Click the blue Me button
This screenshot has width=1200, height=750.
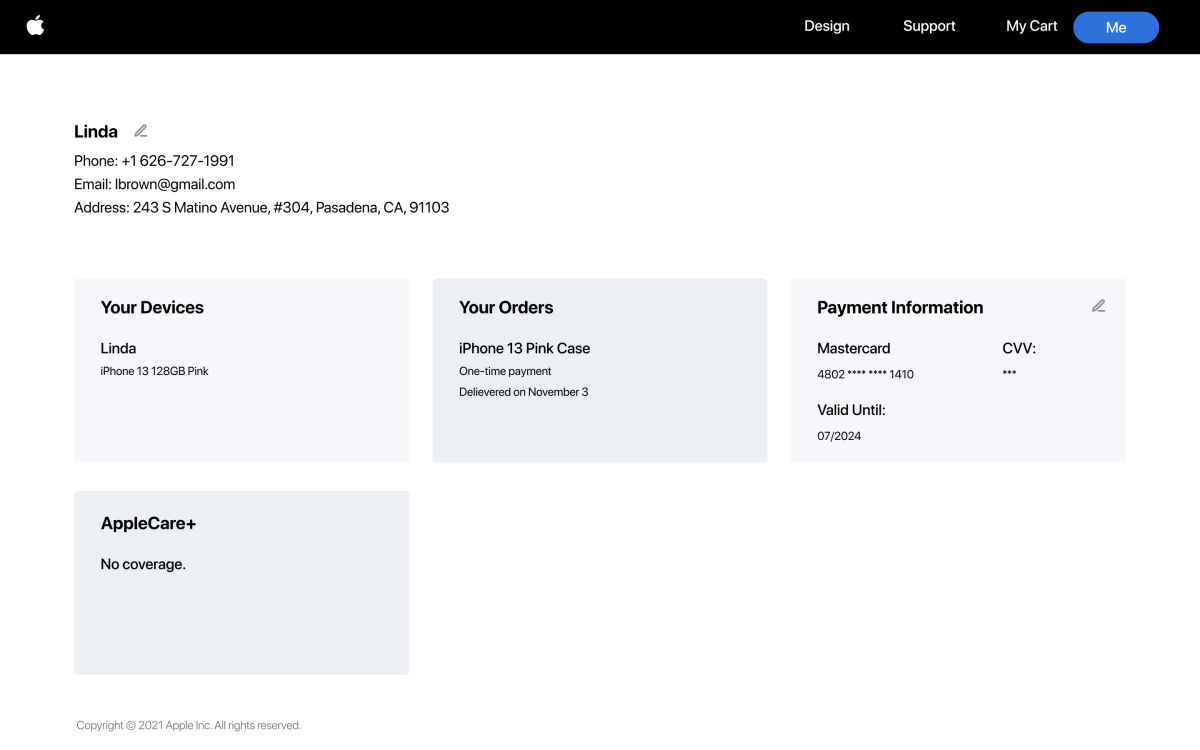[x=1116, y=27]
